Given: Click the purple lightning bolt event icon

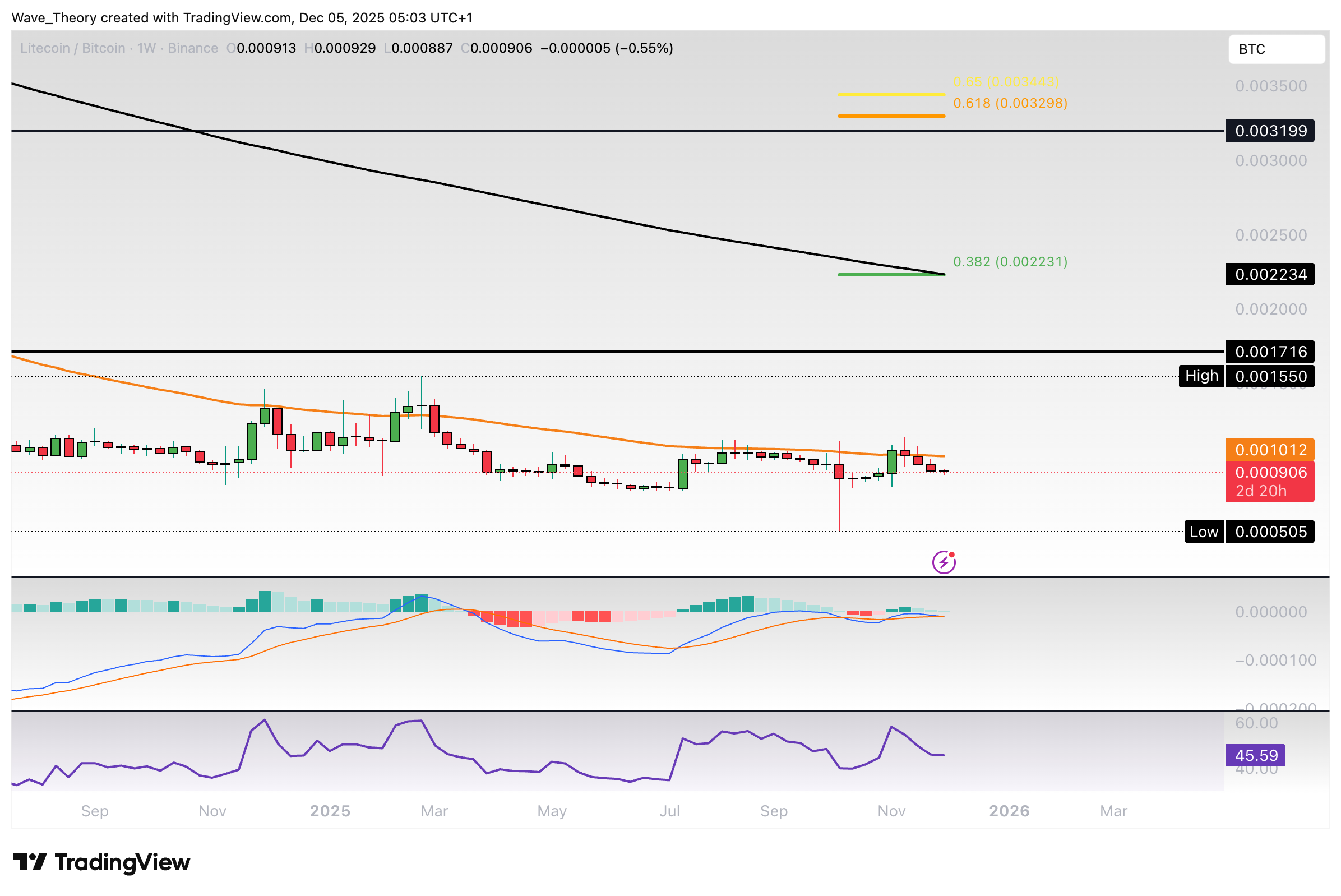Looking at the screenshot, I should (x=944, y=562).
